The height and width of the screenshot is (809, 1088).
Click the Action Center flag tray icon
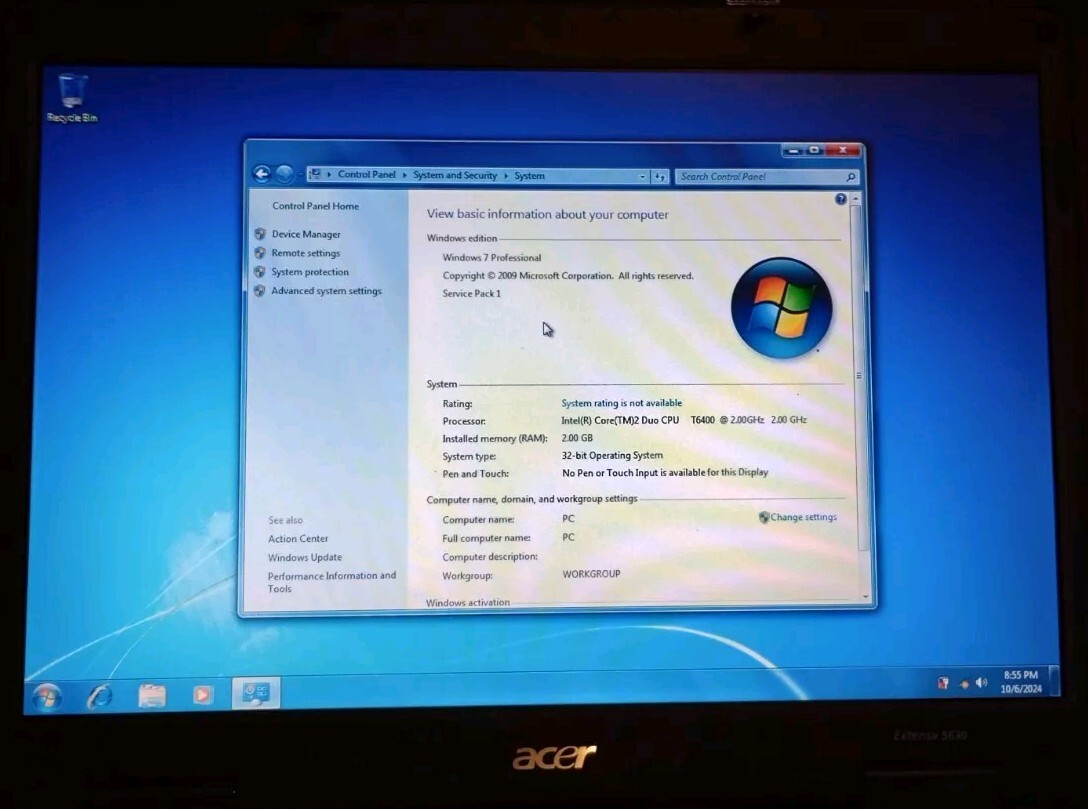(x=943, y=683)
